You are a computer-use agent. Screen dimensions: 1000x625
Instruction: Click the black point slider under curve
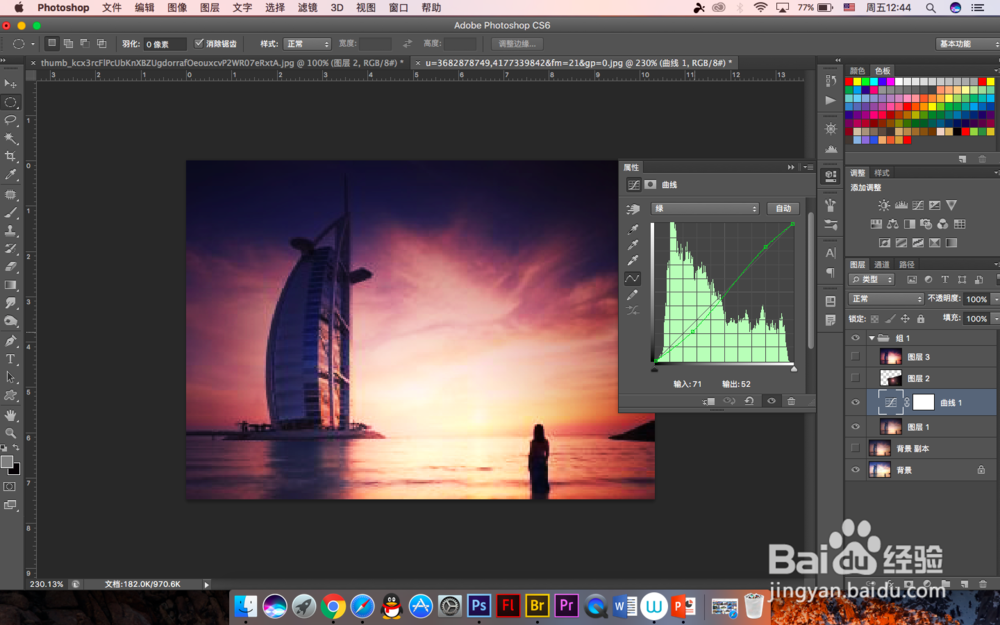point(654,369)
